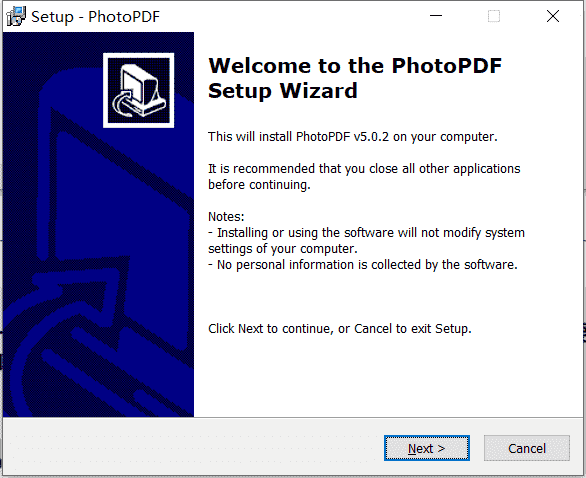
Task: Click the computer wizard image in banner
Action: point(139,90)
